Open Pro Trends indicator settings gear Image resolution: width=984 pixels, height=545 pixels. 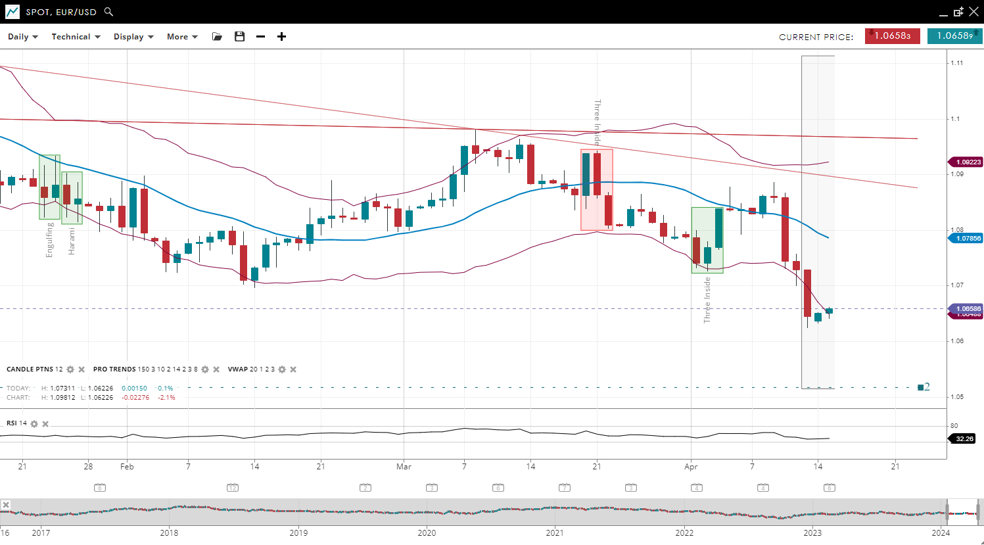pyautogui.click(x=205, y=370)
